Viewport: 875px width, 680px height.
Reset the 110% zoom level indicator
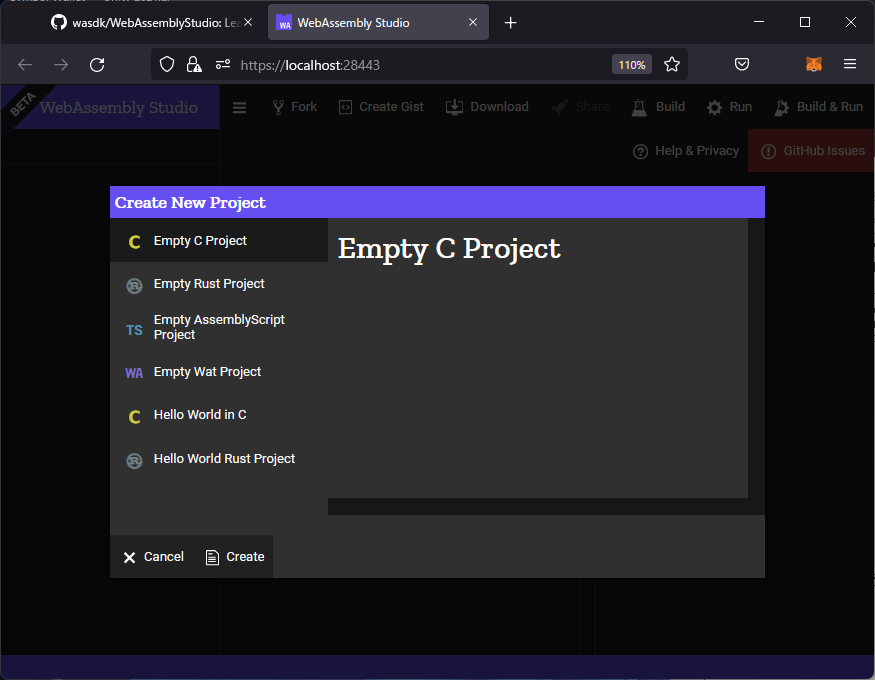[x=631, y=65]
